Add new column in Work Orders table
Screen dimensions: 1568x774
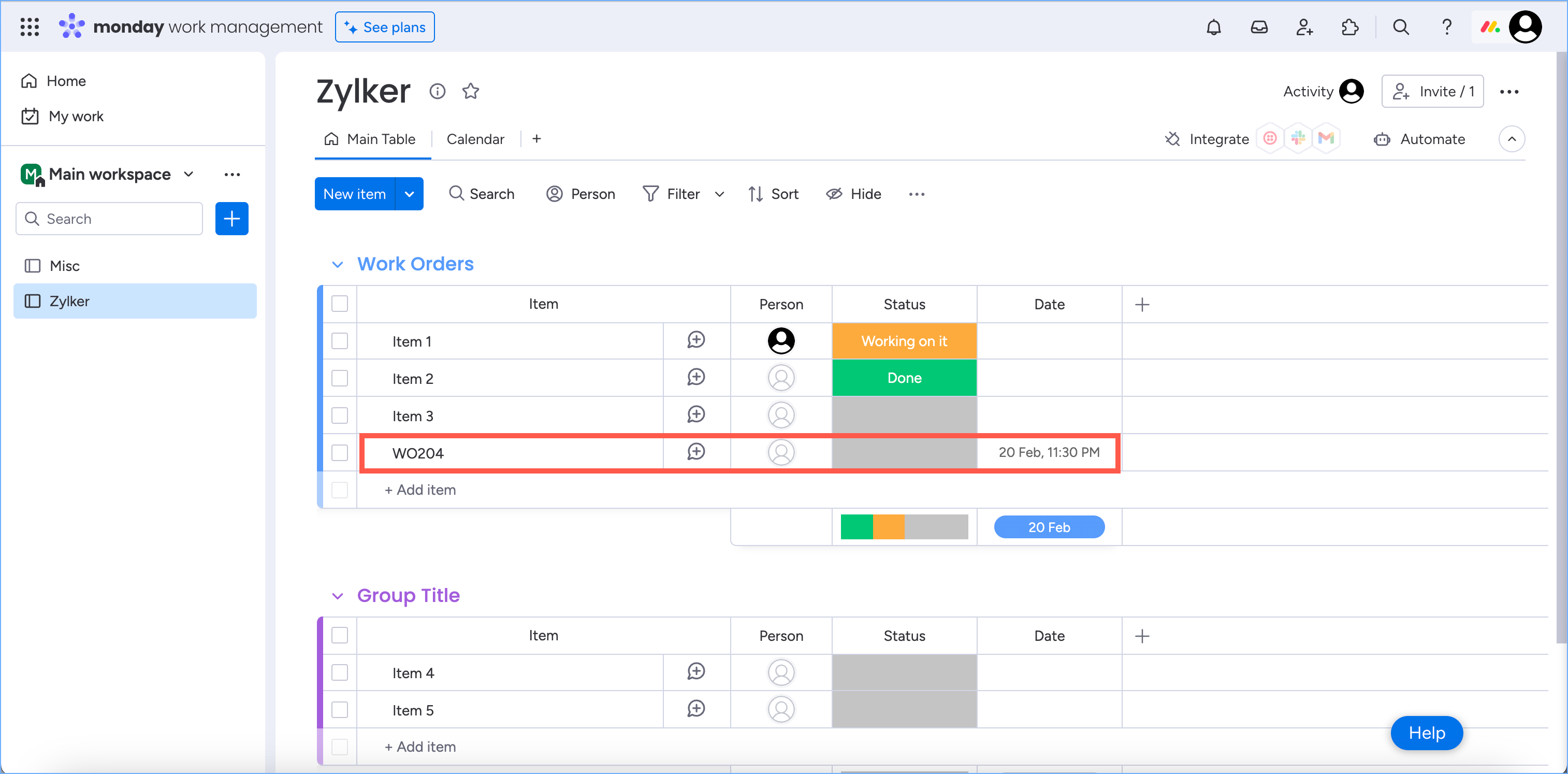coord(1142,305)
